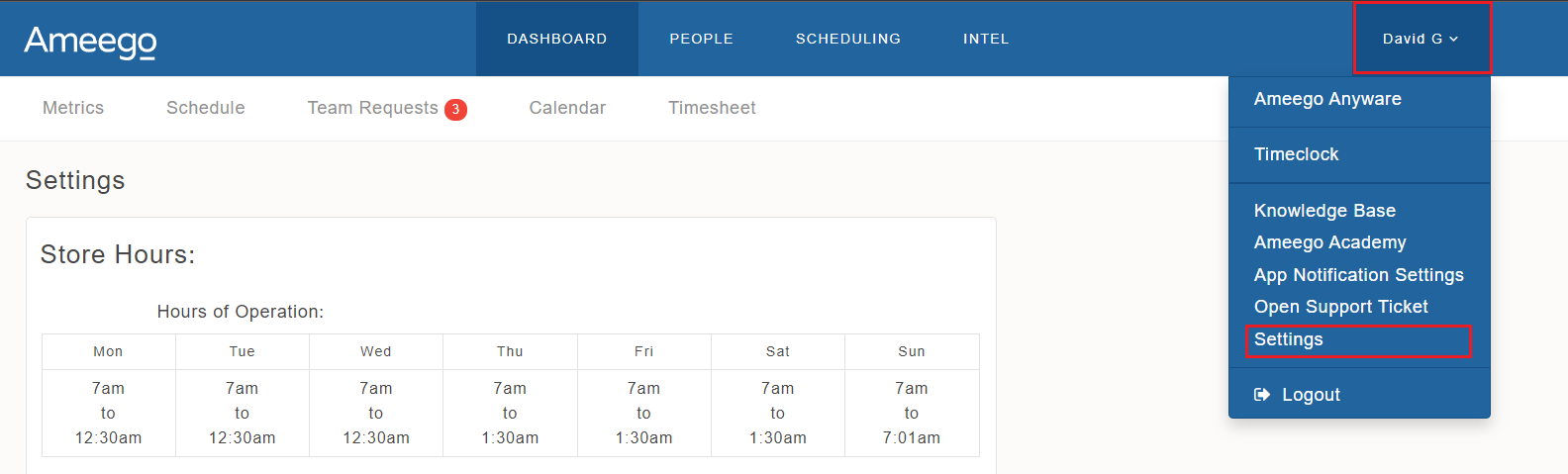Select Settings in the user menu
Image resolution: width=1568 pixels, height=474 pixels.
coord(1289,339)
